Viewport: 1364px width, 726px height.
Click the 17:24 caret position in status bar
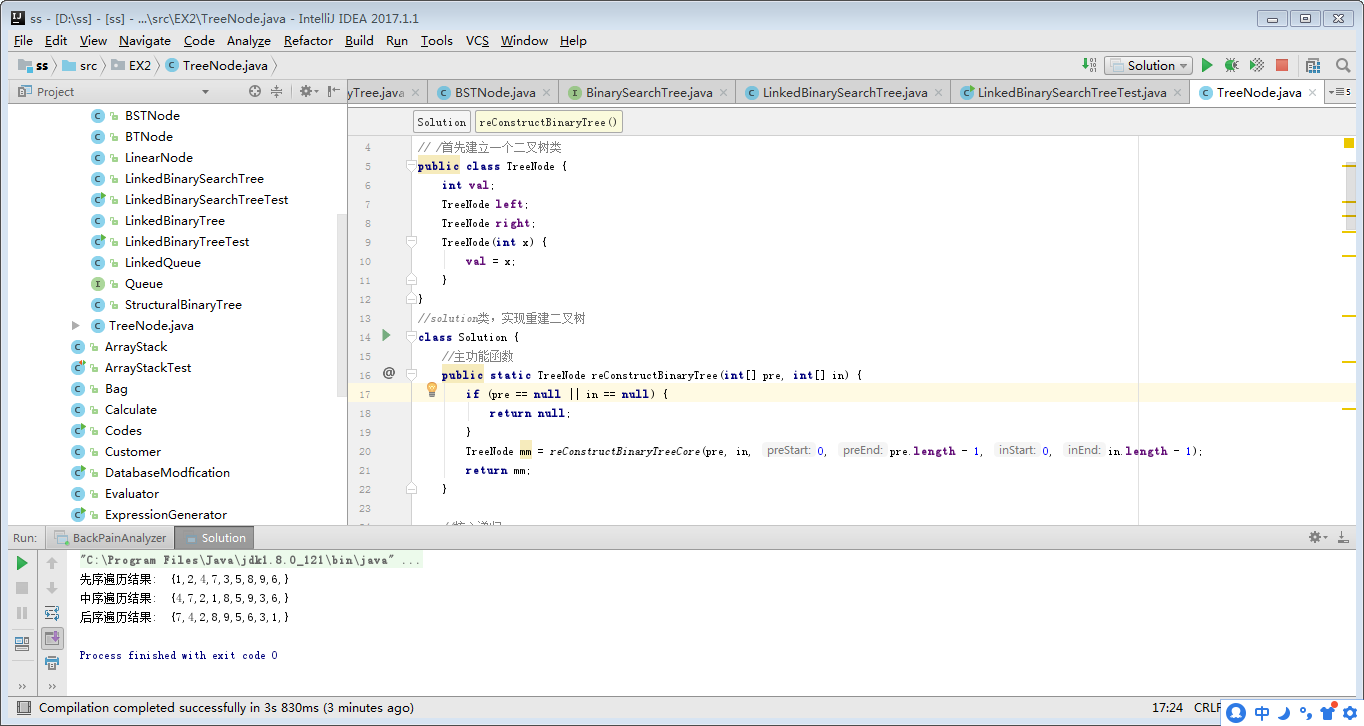[x=1167, y=708]
